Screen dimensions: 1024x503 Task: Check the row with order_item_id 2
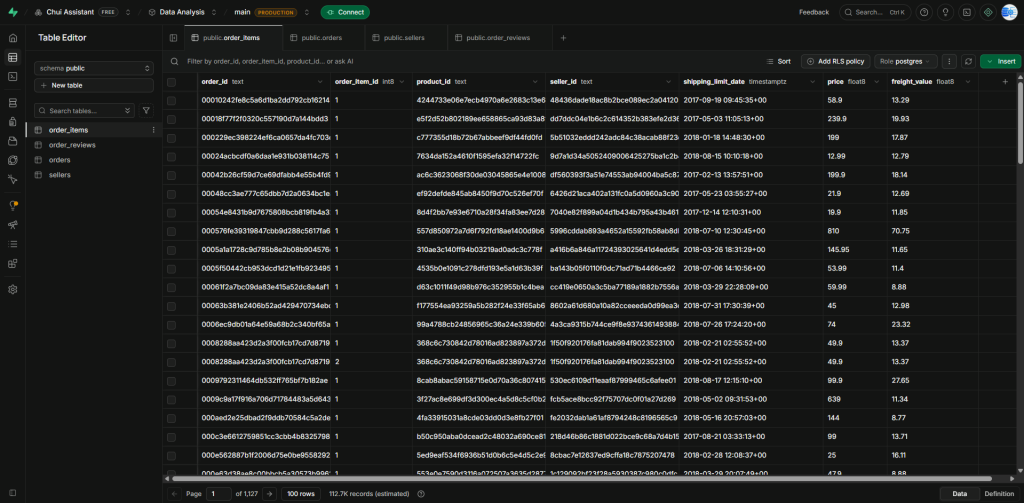171,362
